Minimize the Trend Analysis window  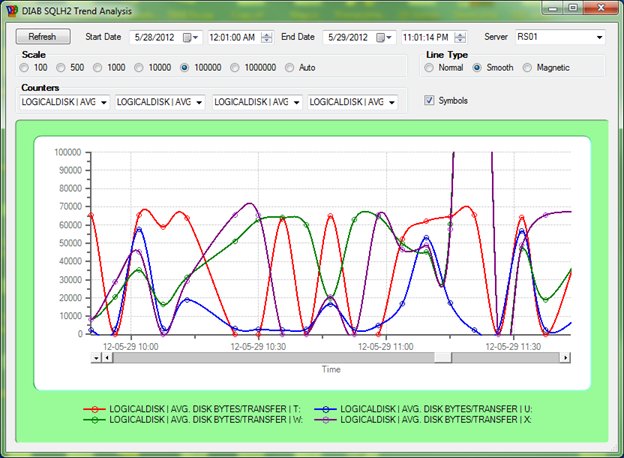click(553, 8)
